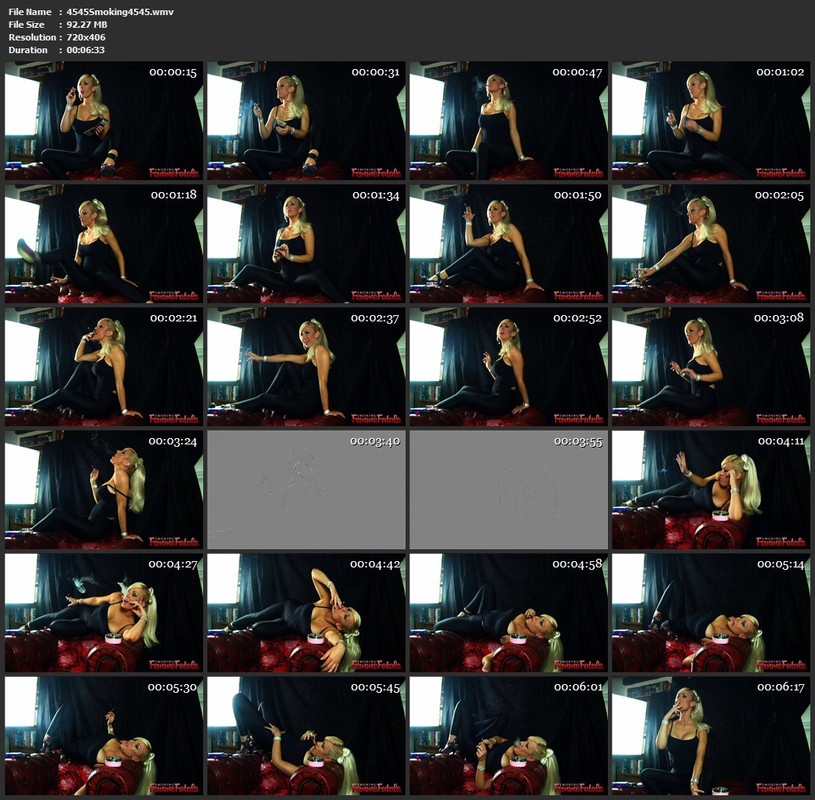Select the frame thumbnail stamped 00:00:31

pos(306,121)
